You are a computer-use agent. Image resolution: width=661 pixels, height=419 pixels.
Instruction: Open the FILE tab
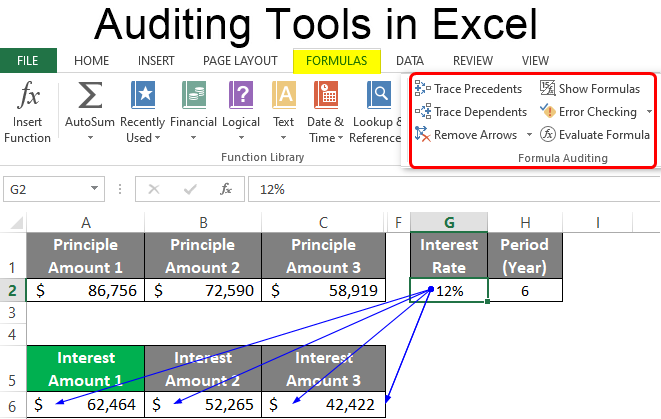tap(28, 61)
